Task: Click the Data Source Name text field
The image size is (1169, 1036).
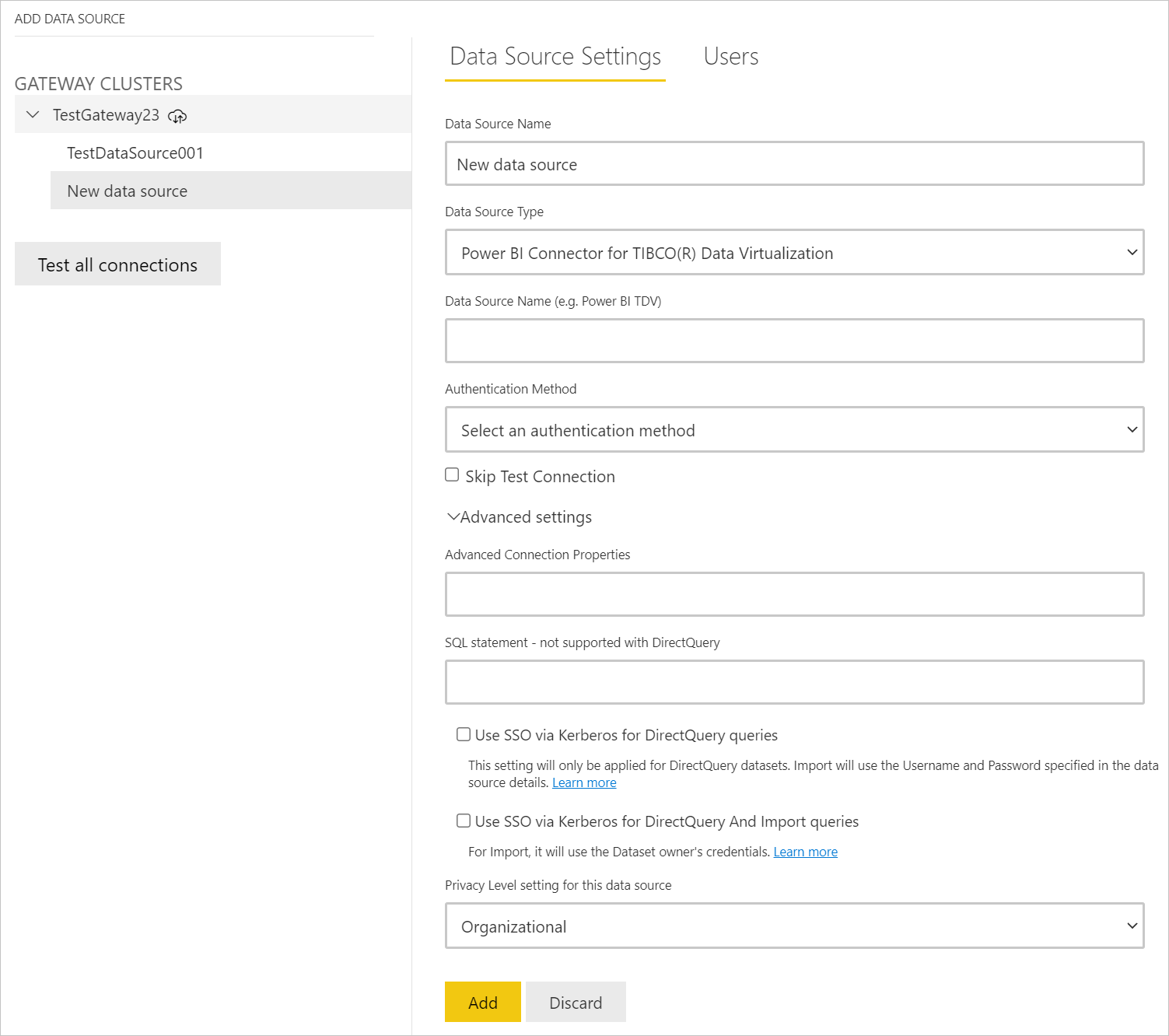Action: (794, 164)
